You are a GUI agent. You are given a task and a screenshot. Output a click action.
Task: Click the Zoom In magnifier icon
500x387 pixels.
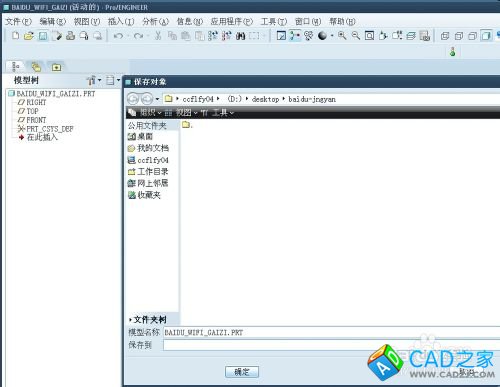(342, 35)
